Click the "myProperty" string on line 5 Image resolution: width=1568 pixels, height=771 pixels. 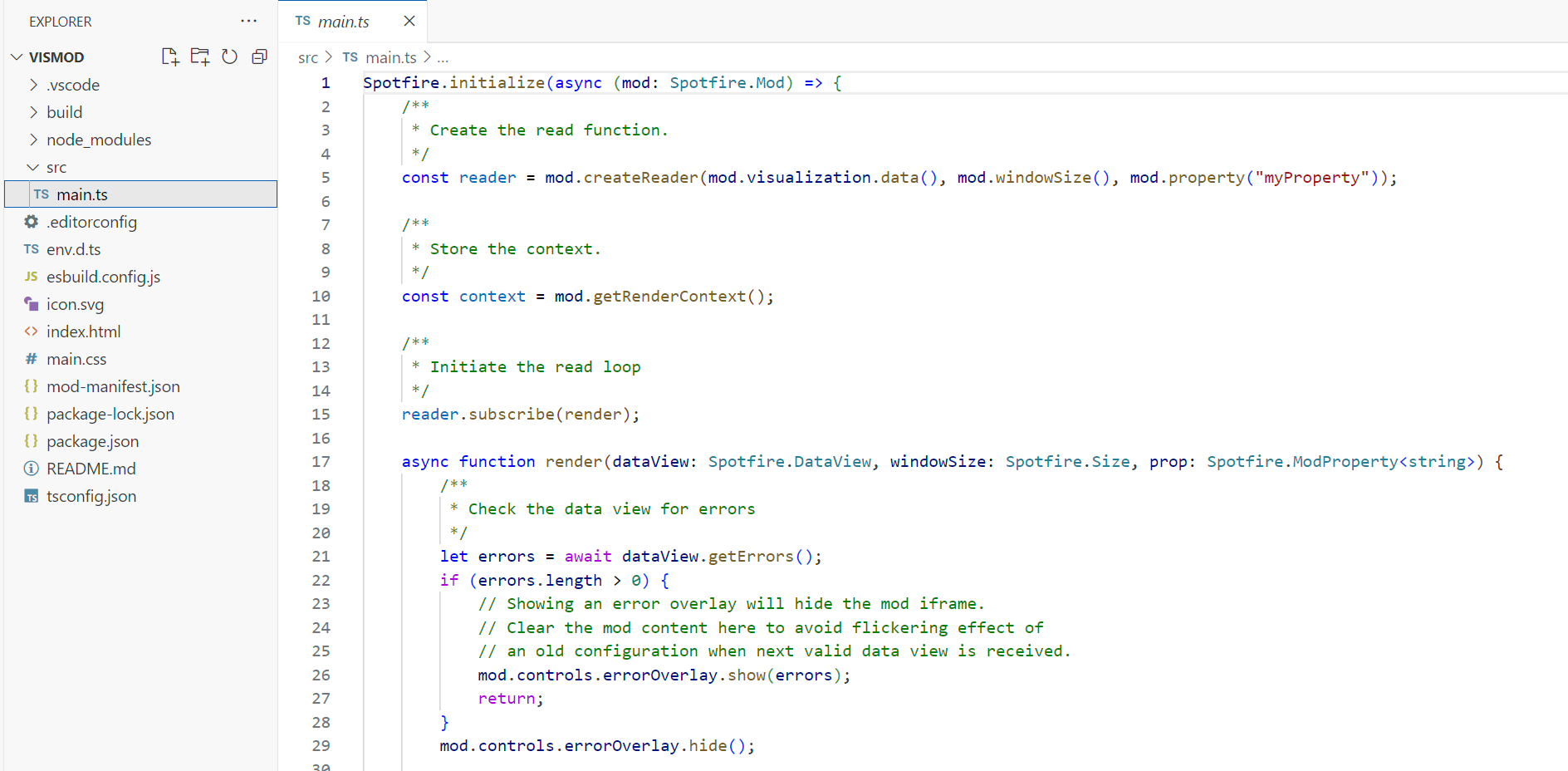click(x=1311, y=178)
